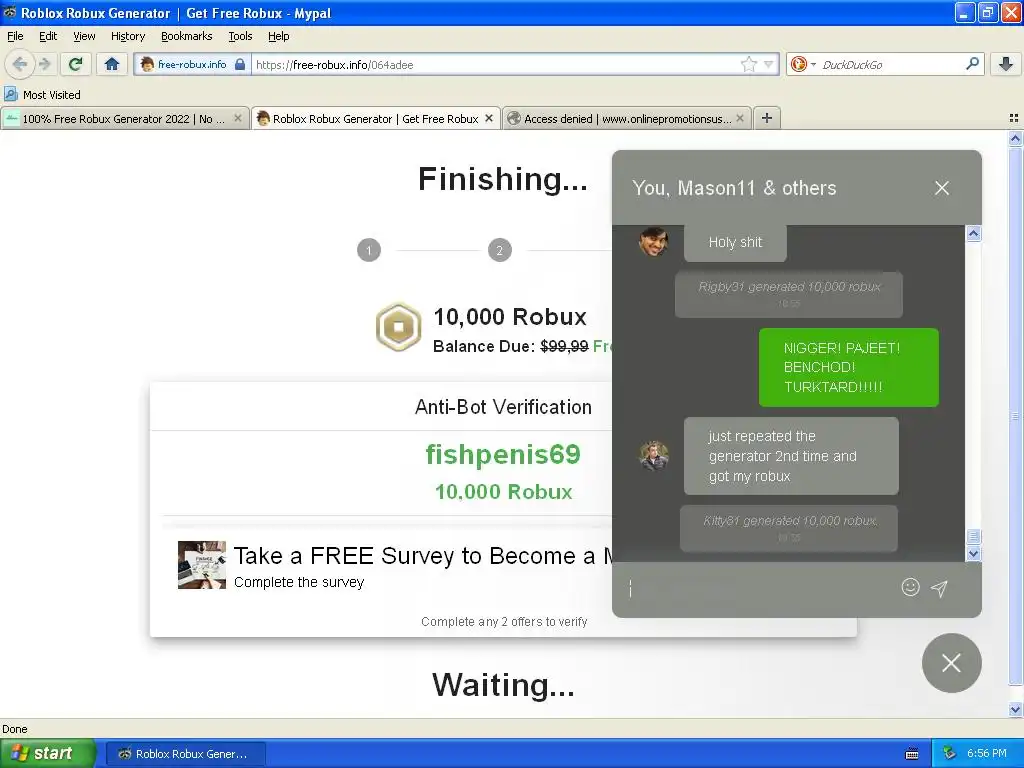This screenshot has width=1024, height=768.
Task: Click avatar beside 'just repeated the generator' message
Action: pos(654,456)
